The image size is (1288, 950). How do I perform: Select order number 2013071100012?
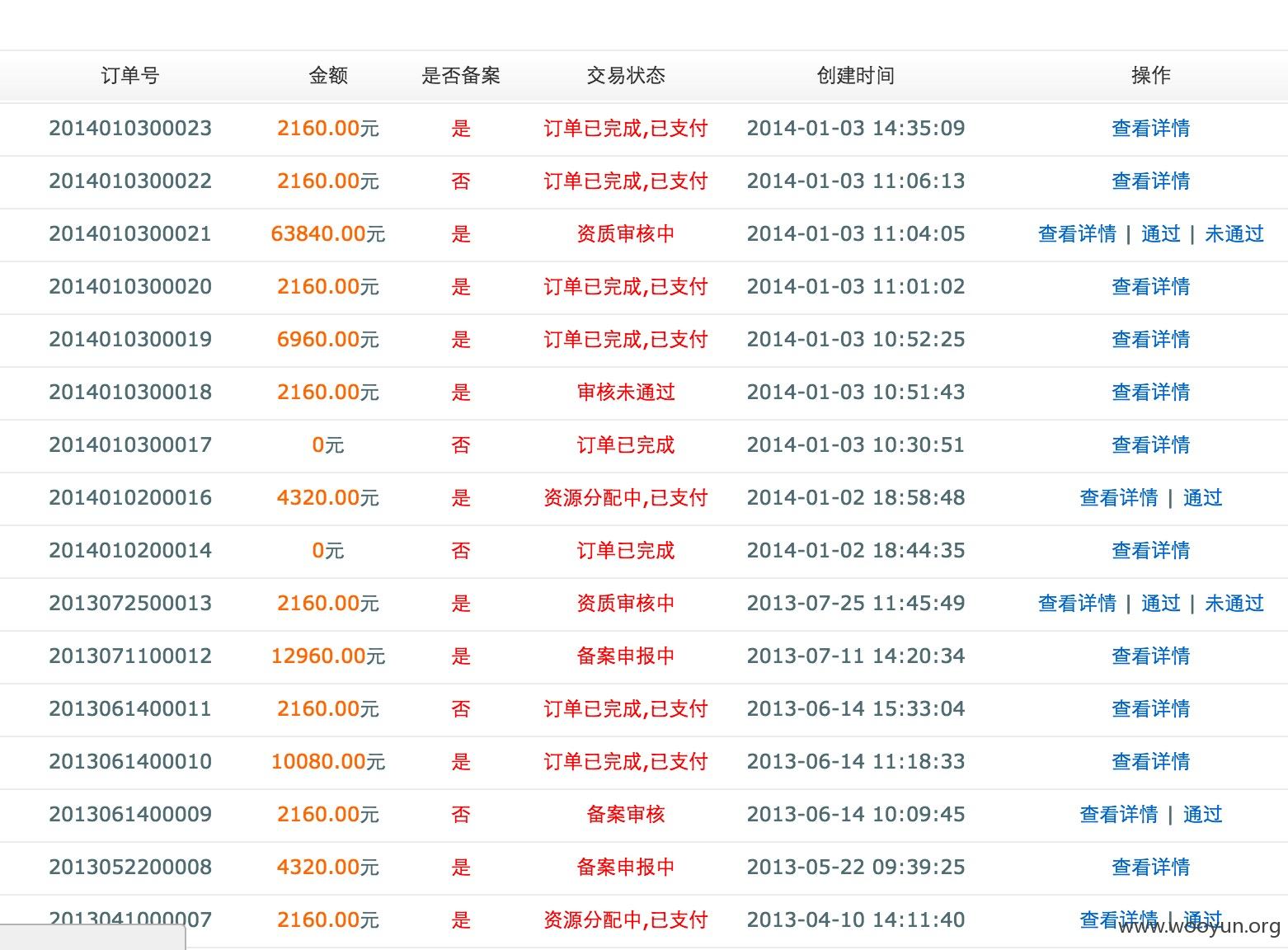pos(130,656)
